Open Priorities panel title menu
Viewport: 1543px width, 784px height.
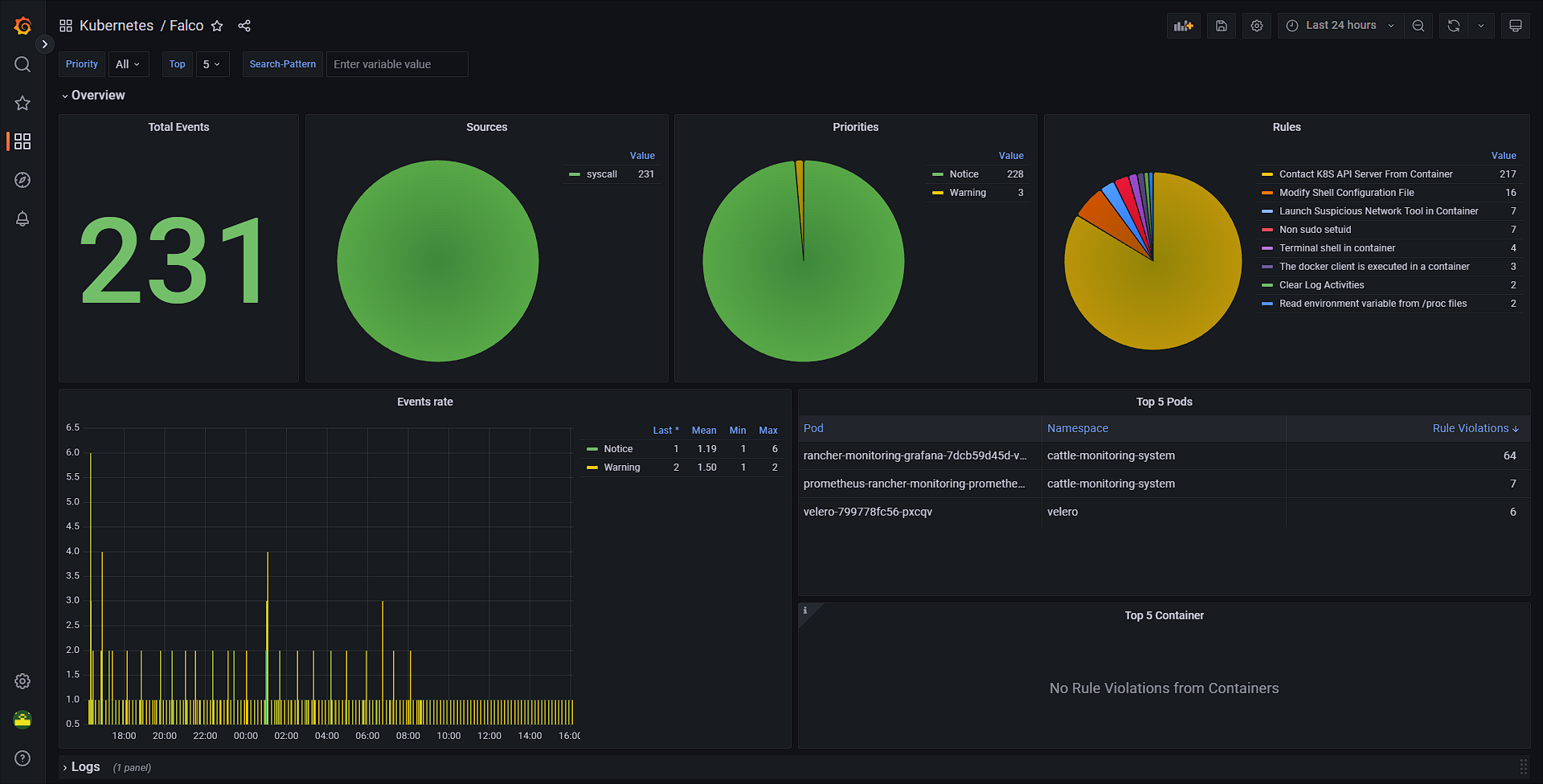click(855, 127)
